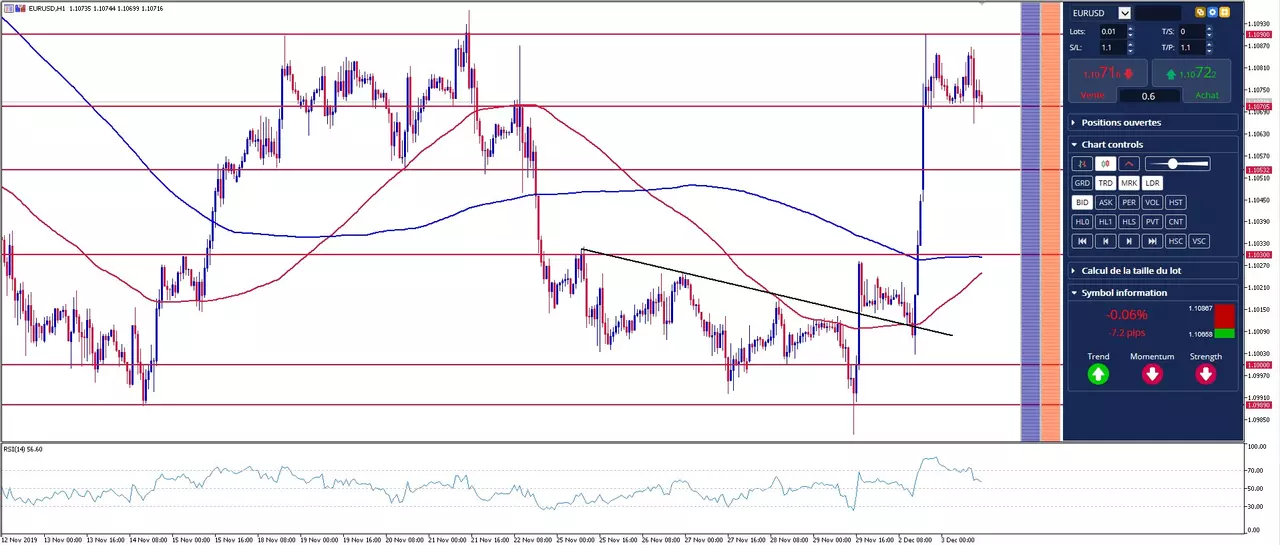Screen dimensions: 1280x545
Task: Expand Calcul de la taille du lot
Action: pos(1152,270)
